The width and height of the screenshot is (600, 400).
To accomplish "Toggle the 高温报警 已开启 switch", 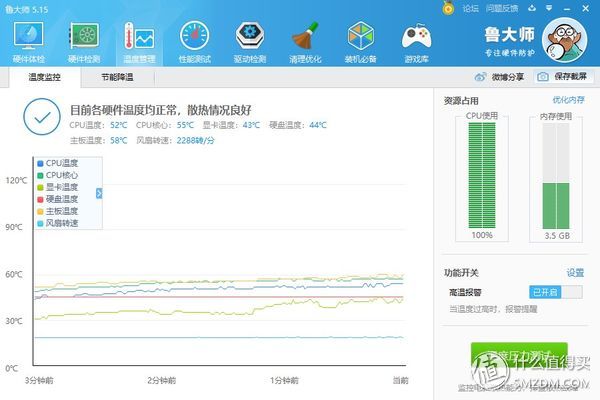I will click(x=556, y=292).
